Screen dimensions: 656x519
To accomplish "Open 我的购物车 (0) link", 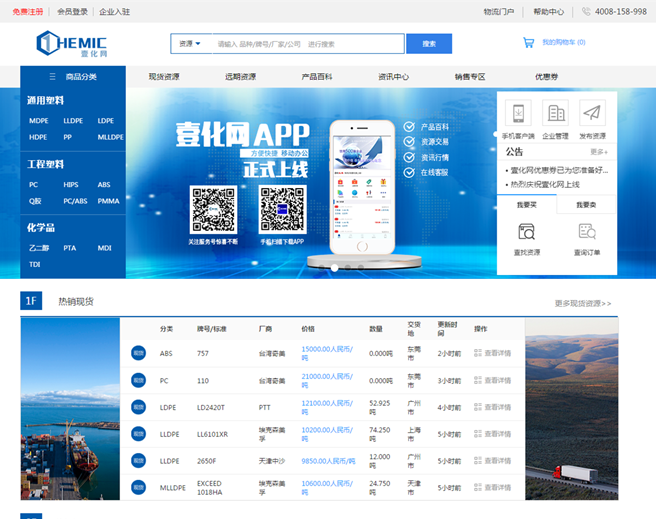I will pyautogui.click(x=564, y=42).
